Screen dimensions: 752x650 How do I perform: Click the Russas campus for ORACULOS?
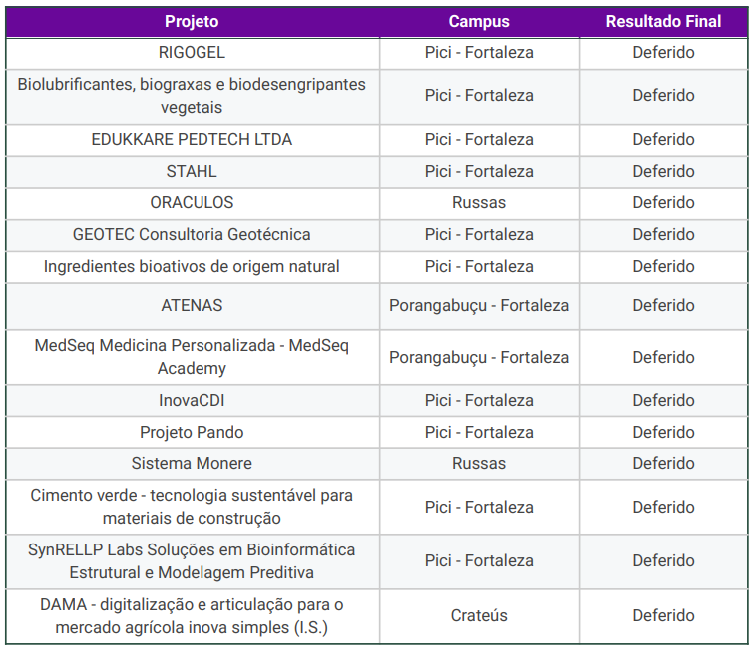(479, 202)
